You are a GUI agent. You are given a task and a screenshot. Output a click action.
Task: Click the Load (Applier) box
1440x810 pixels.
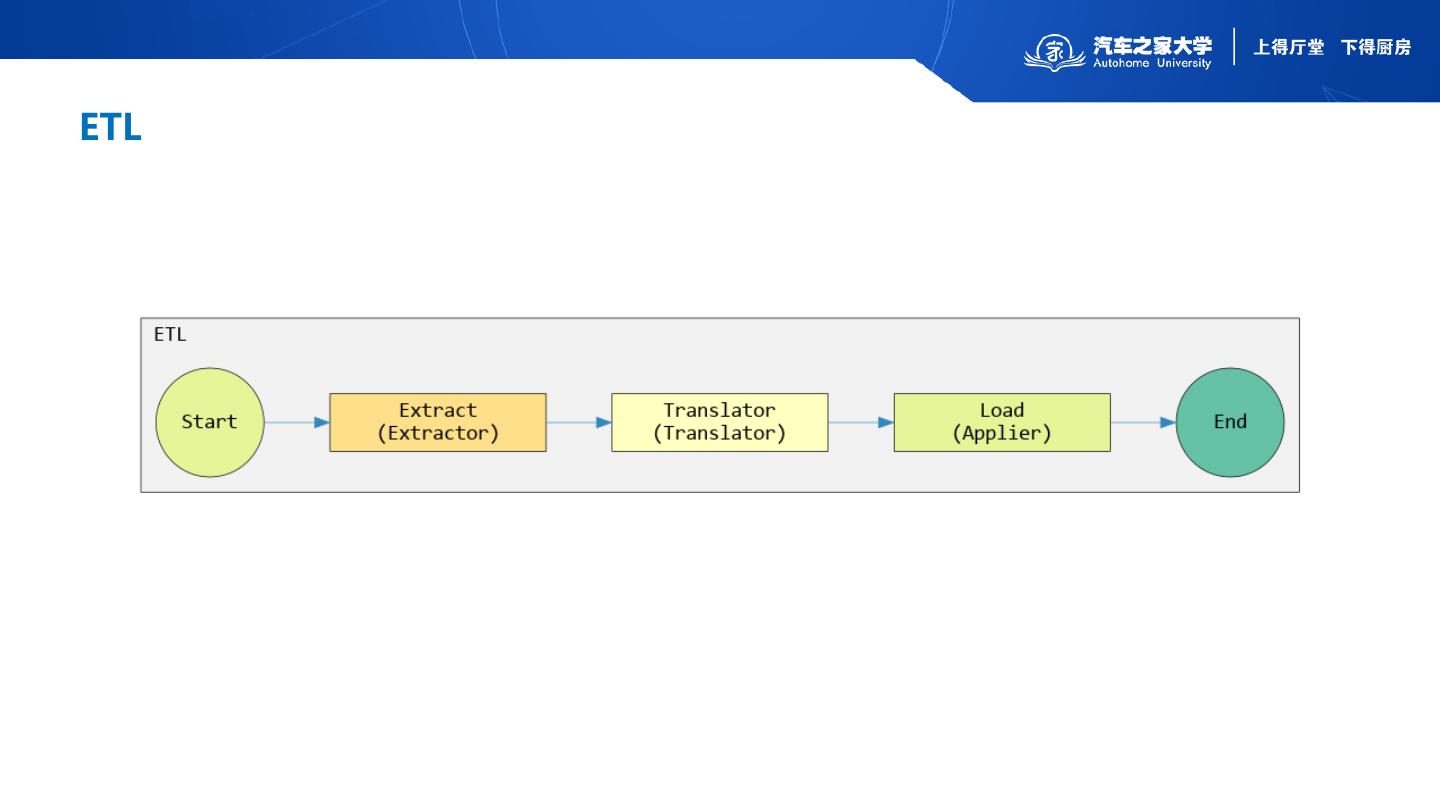point(1002,422)
